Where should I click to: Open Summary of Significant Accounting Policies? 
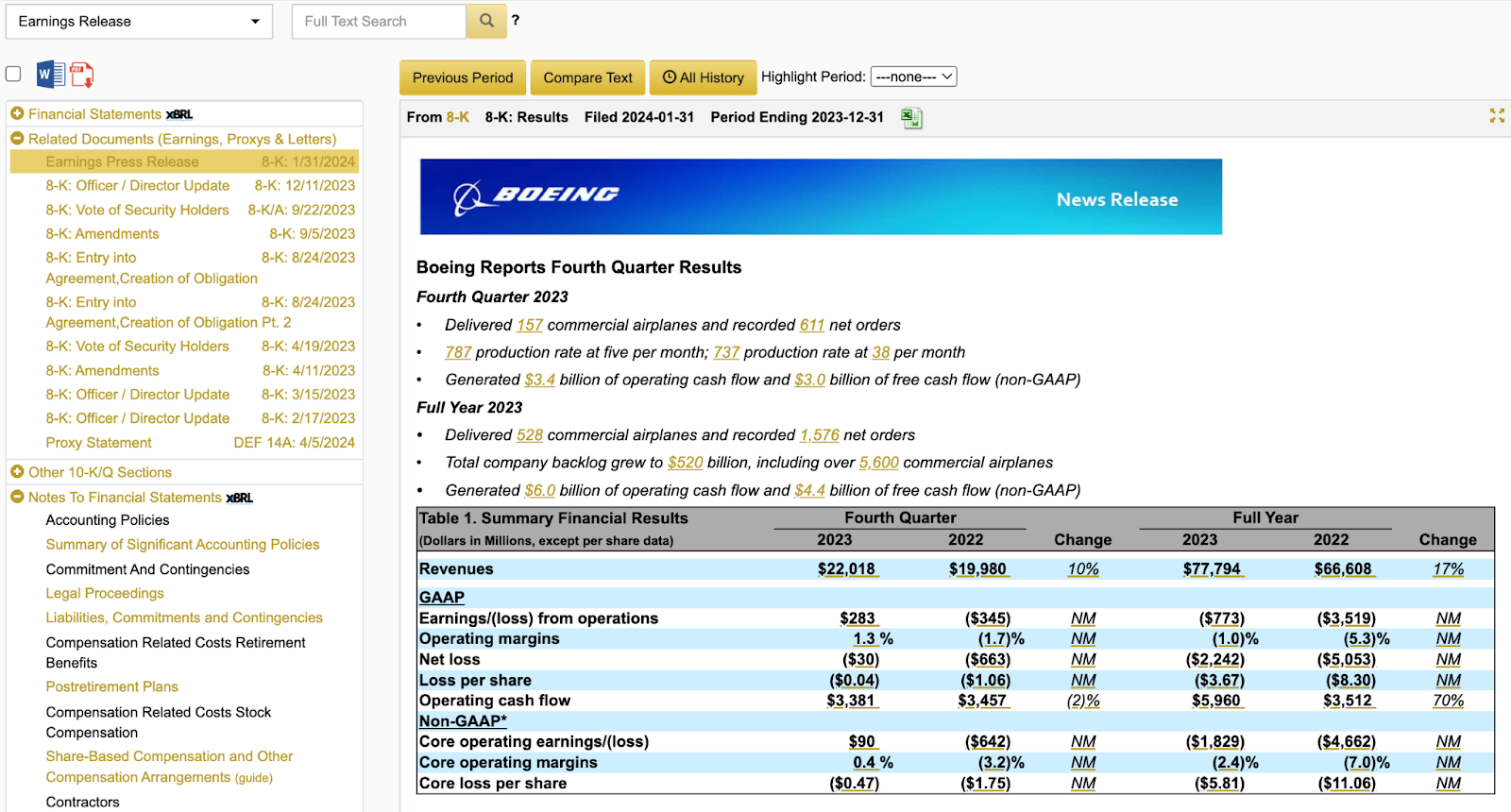point(182,544)
